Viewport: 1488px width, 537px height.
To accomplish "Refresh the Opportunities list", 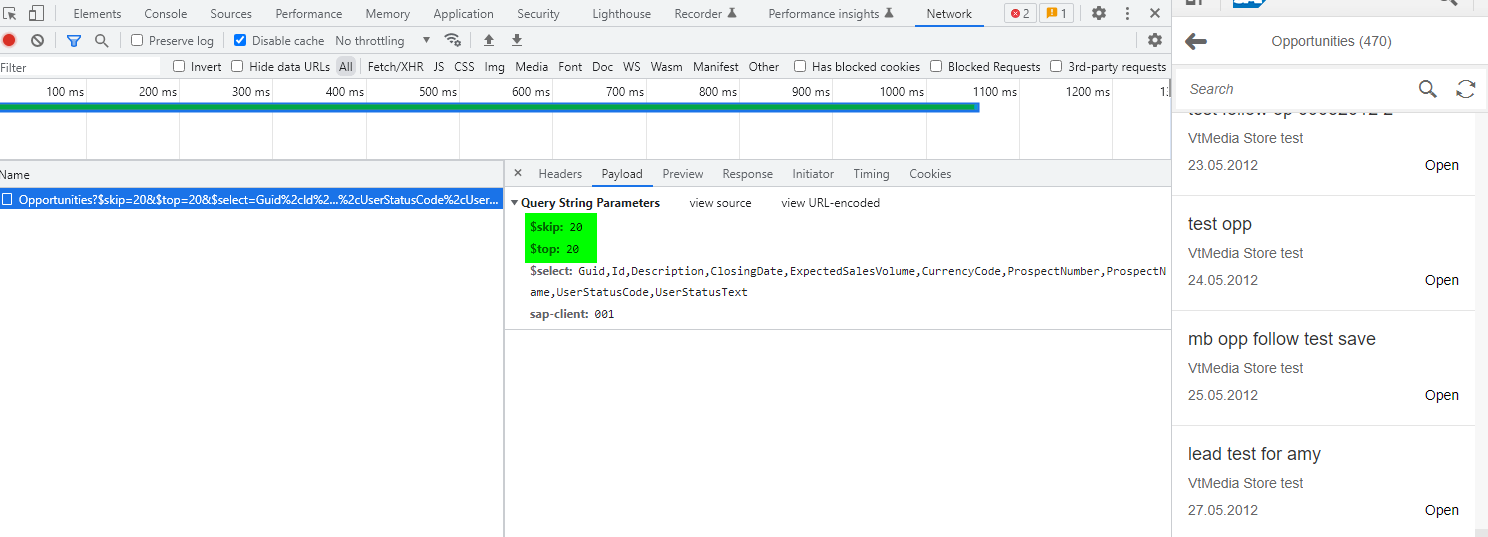I will tap(1465, 89).
